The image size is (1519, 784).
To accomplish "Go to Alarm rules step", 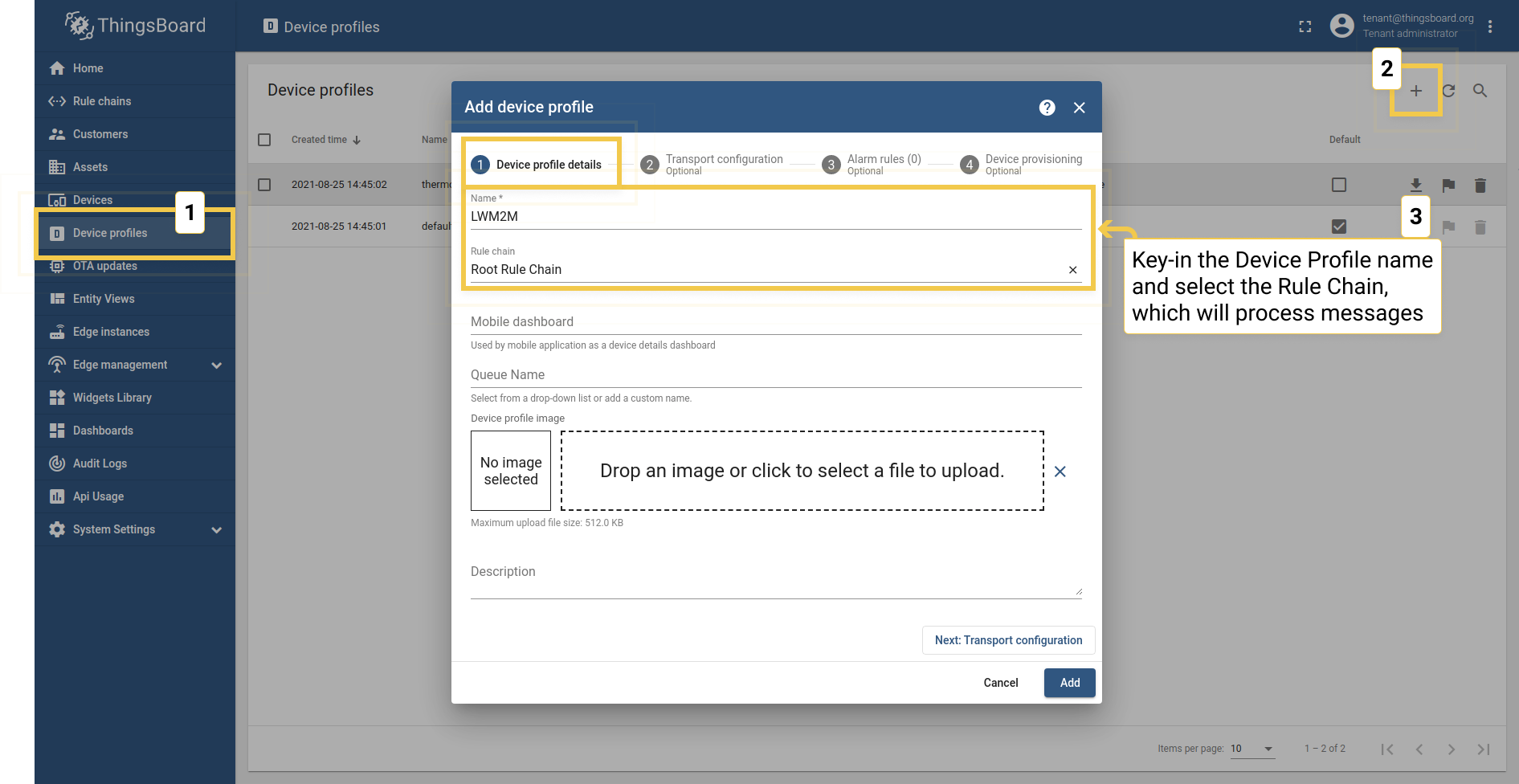I will pos(872,165).
